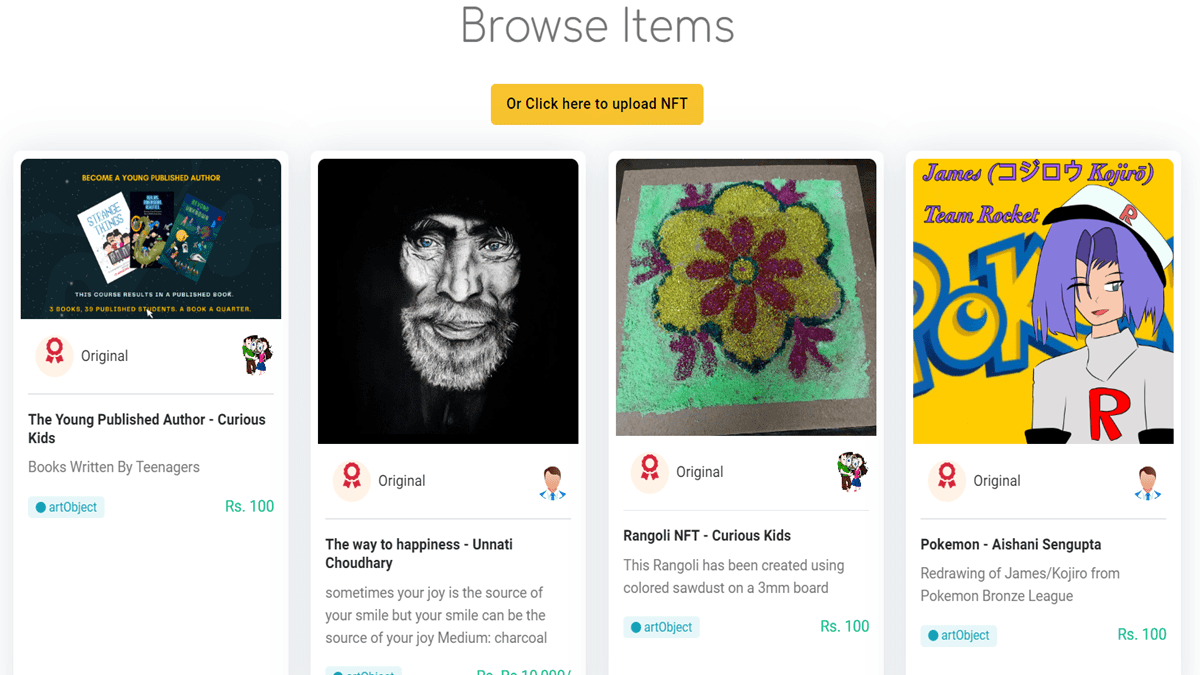The height and width of the screenshot is (675, 1200).
Task: Click artObject tag on Rangoli NFT card
Action: click(x=661, y=627)
